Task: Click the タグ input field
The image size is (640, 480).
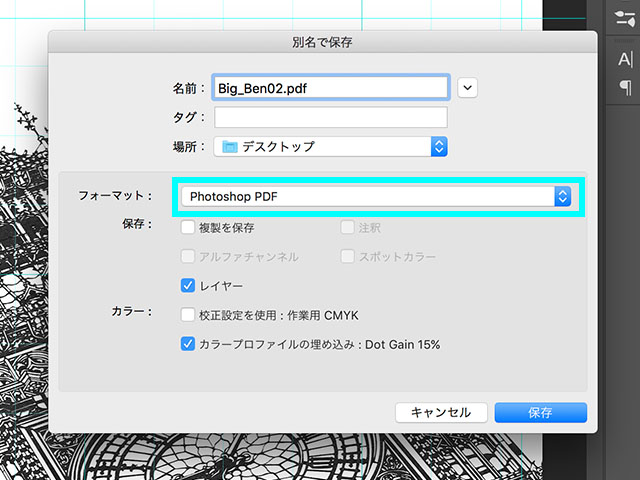Action: click(331, 117)
